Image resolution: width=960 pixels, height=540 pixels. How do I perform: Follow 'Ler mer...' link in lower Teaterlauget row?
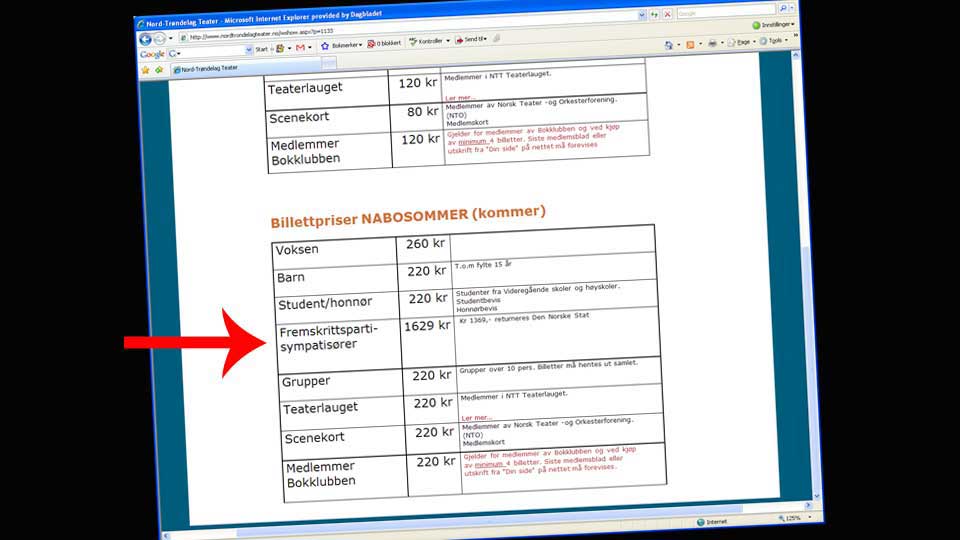476,418
